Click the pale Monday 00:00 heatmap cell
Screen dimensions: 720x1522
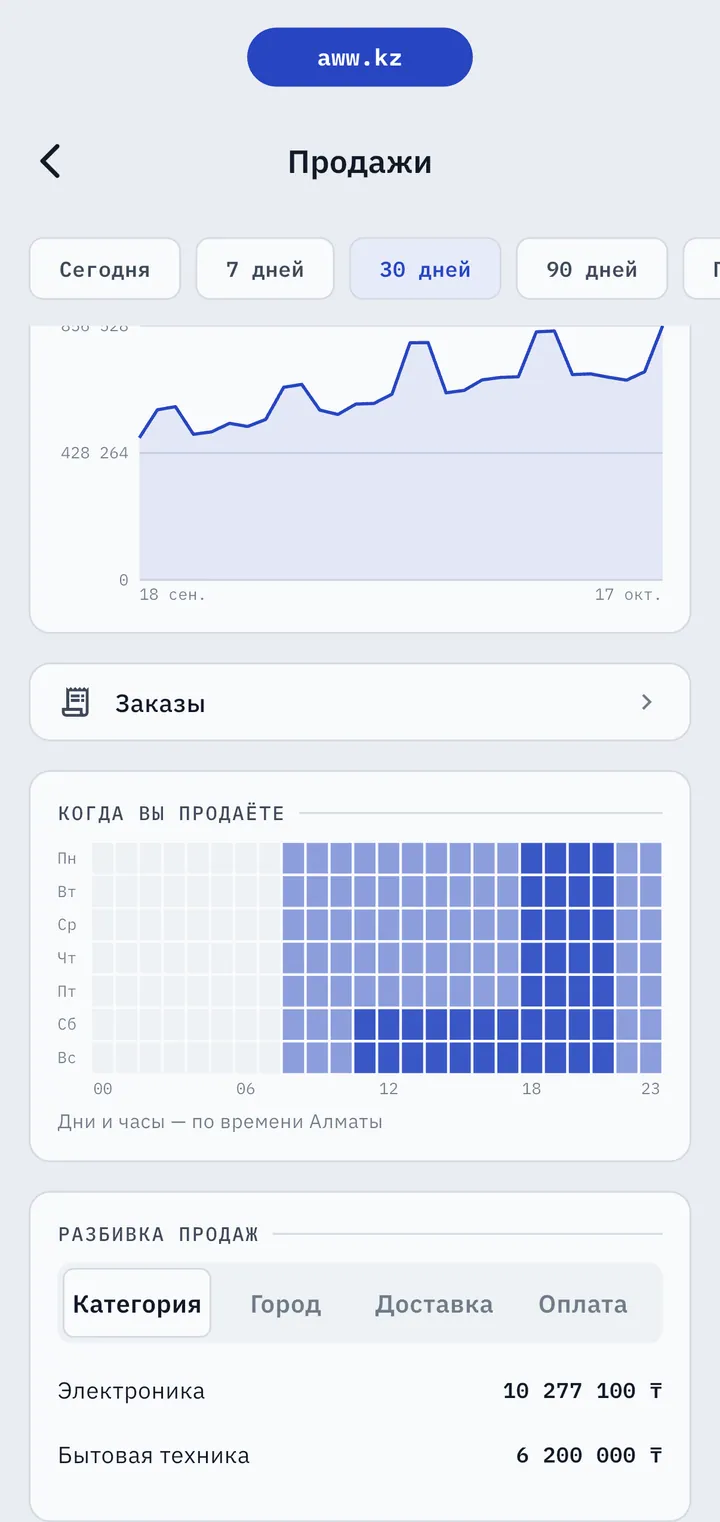(103, 858)
